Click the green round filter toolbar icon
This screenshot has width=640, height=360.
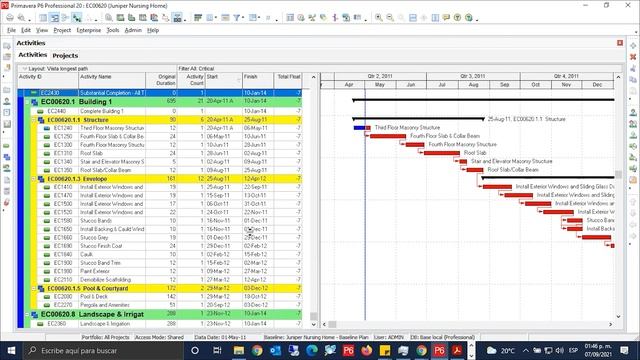click(x=458, y=18)
